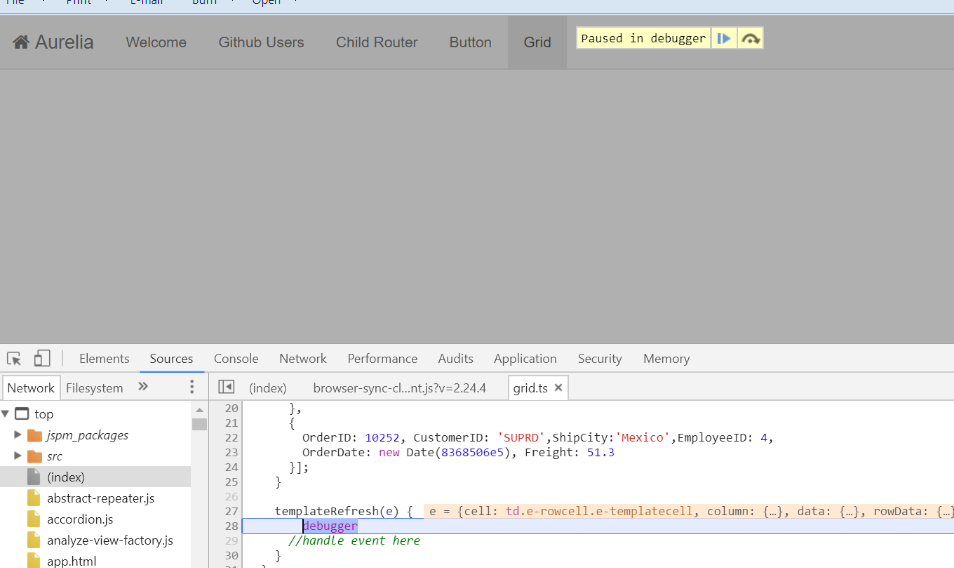Select the Sources panel tab
This screenshot has width=954, height=568.
pos(171,359)
